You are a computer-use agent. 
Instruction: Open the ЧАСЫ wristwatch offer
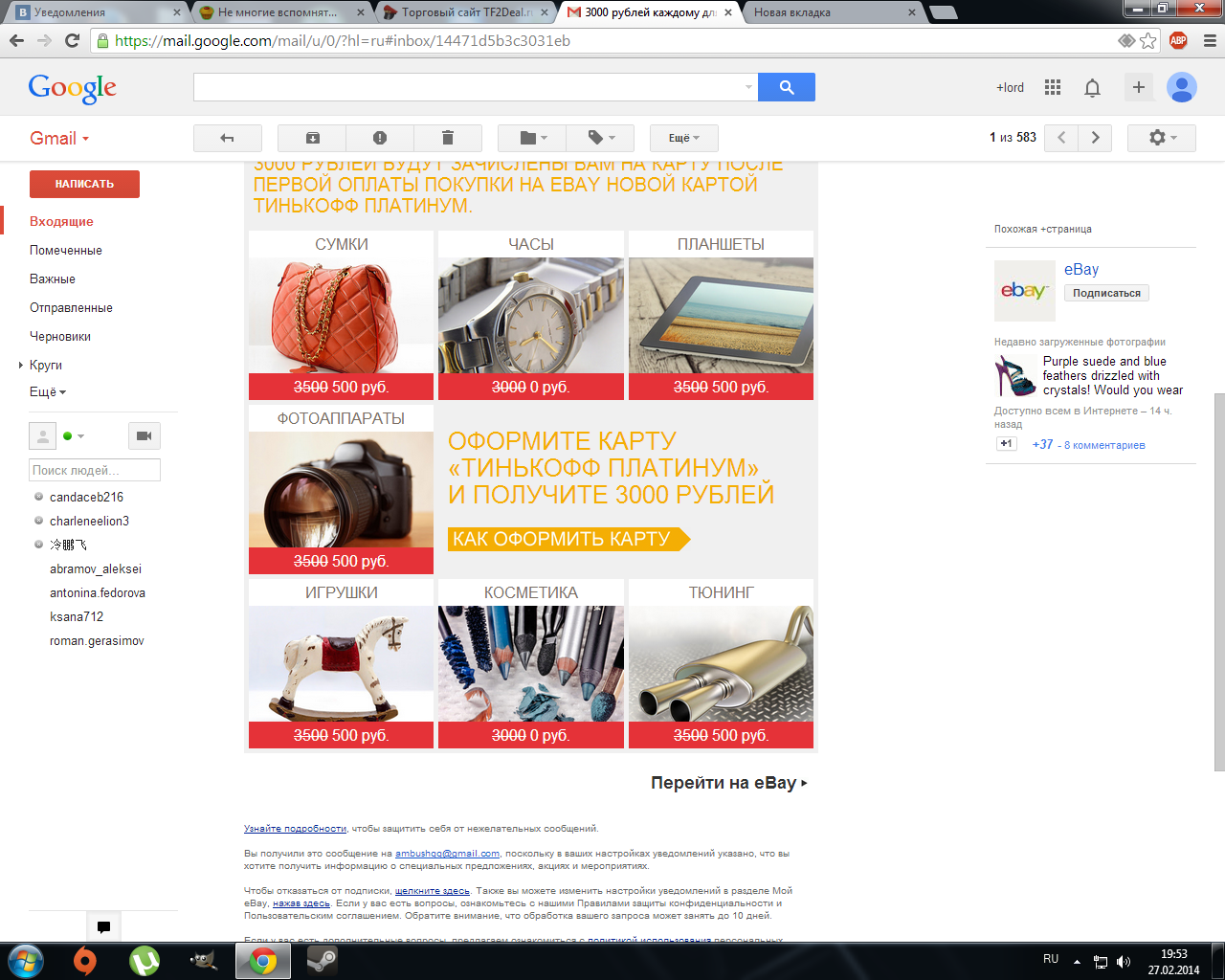click(531, 315)
